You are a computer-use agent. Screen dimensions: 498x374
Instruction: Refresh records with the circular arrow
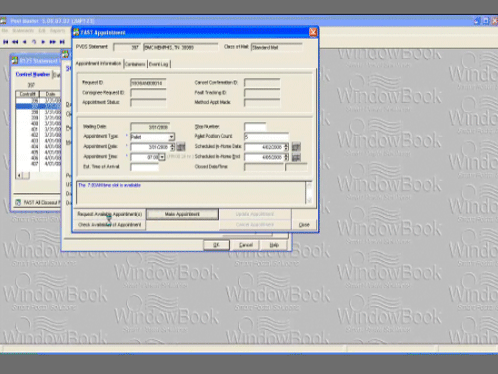[x=34, y=42]
